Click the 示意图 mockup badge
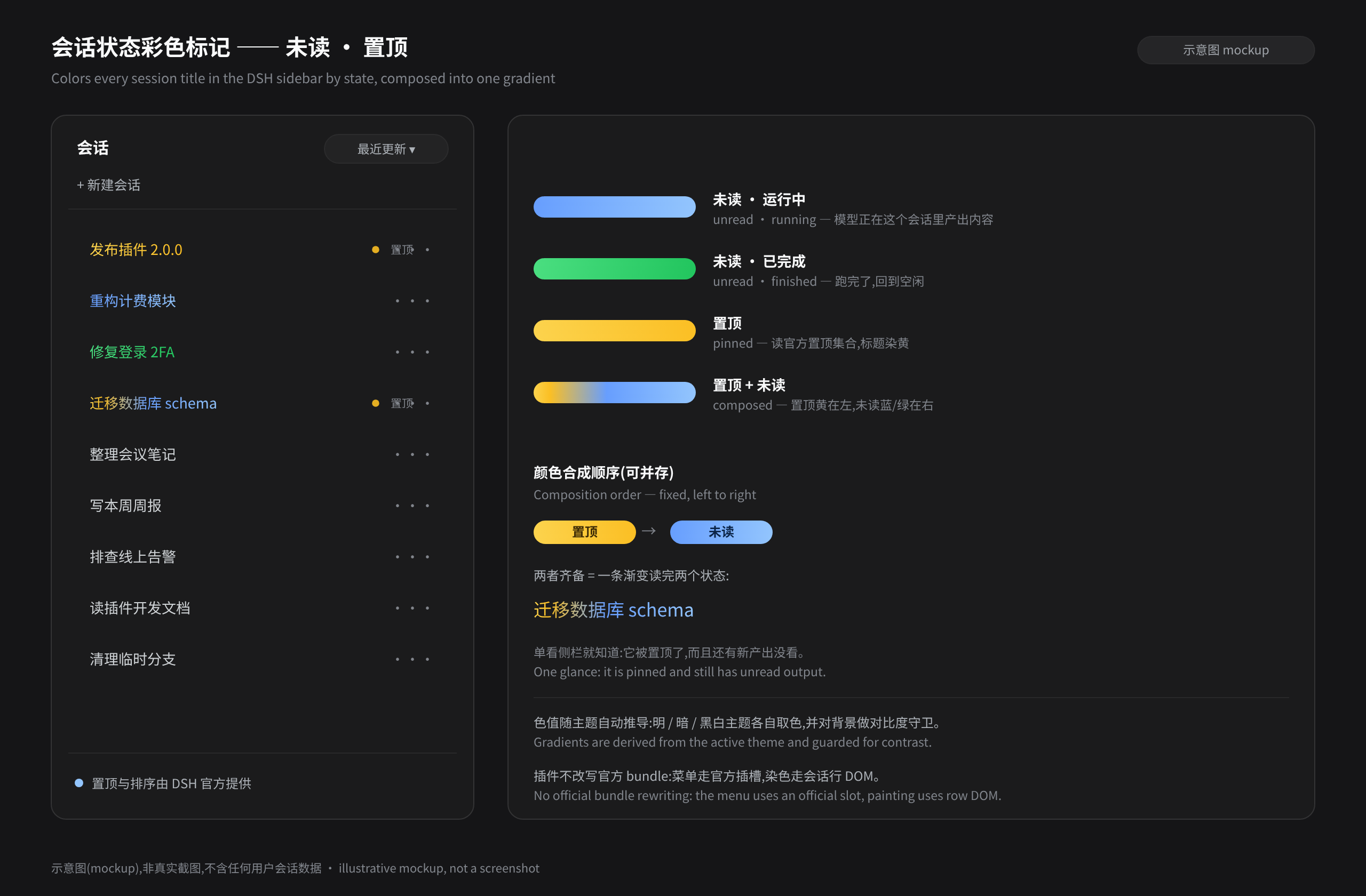The width and height of the screenshot is (1366, 896). pos(1225,50)
